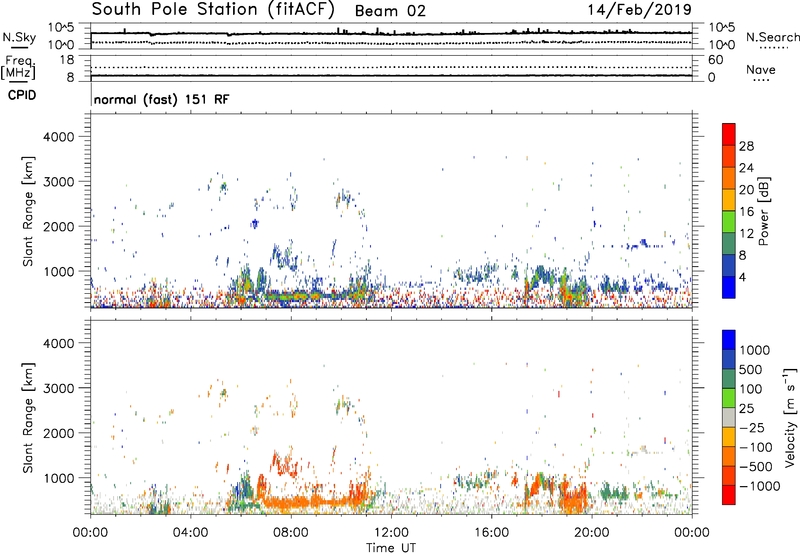Click the '500' label on Velocity colorbar

click(753, 370)
